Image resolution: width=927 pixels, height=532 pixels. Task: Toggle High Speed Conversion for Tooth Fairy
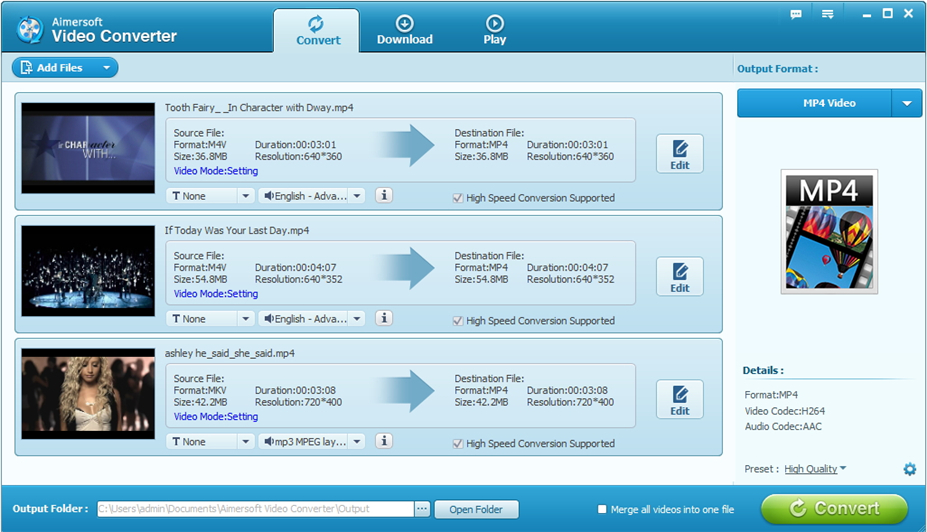coord(458,198)
